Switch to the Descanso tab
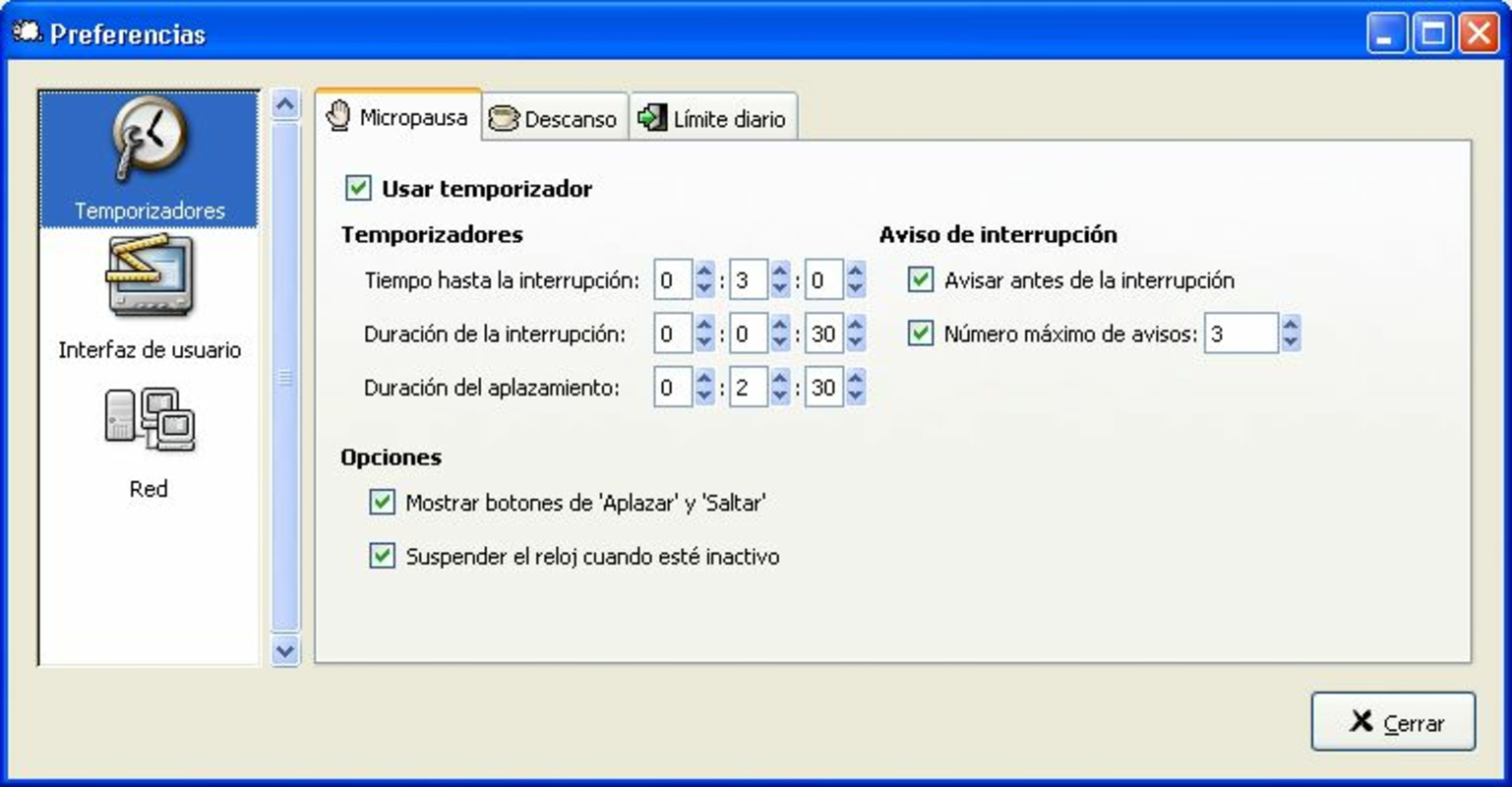 (555, 118)
